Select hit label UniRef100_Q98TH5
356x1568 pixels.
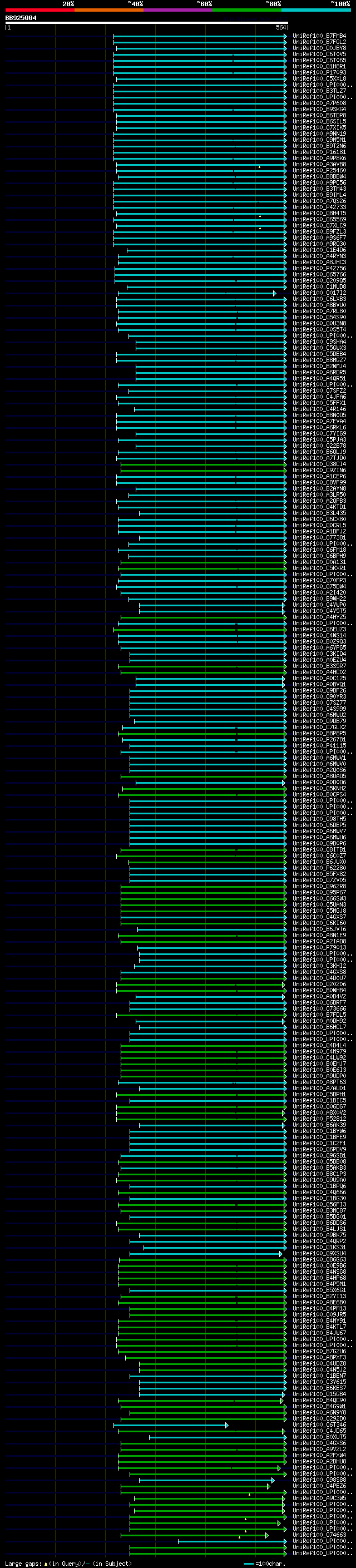pyautogui.click(x=319, y=819)
